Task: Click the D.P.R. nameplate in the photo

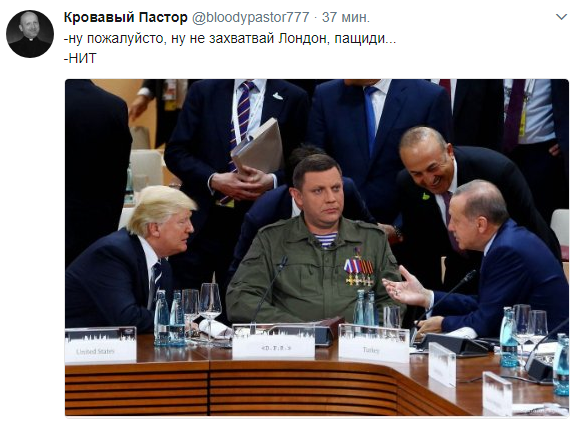Action: (274, 342)
